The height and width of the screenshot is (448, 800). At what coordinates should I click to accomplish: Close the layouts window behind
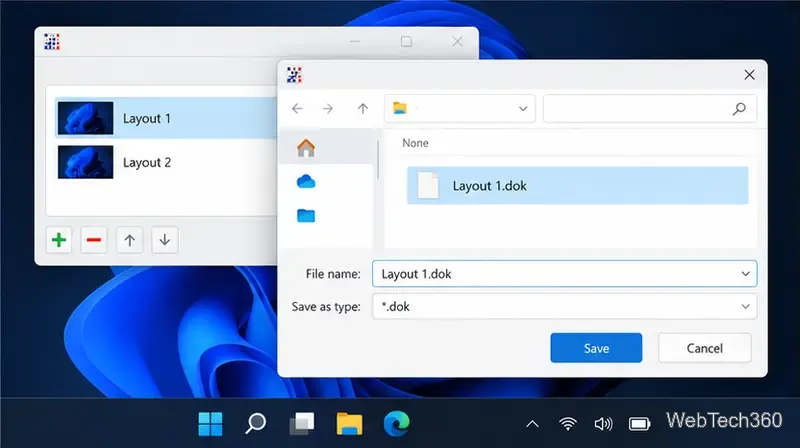[x=457, y=42]
